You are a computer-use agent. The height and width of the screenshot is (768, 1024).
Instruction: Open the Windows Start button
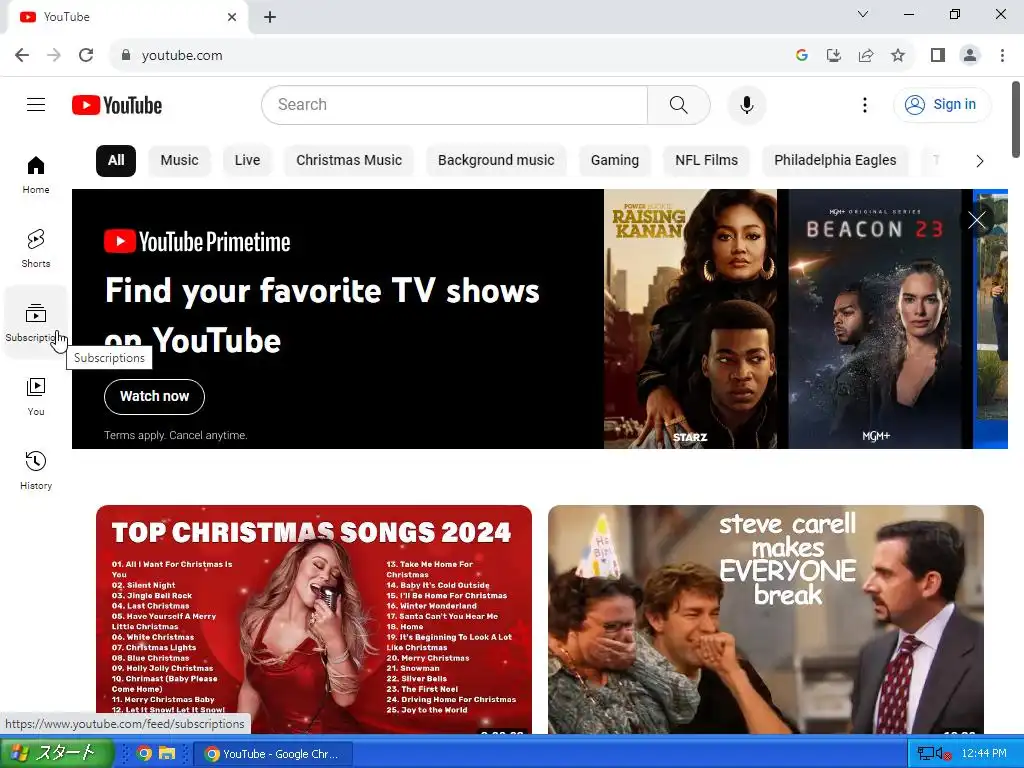(x=57, y=753)
